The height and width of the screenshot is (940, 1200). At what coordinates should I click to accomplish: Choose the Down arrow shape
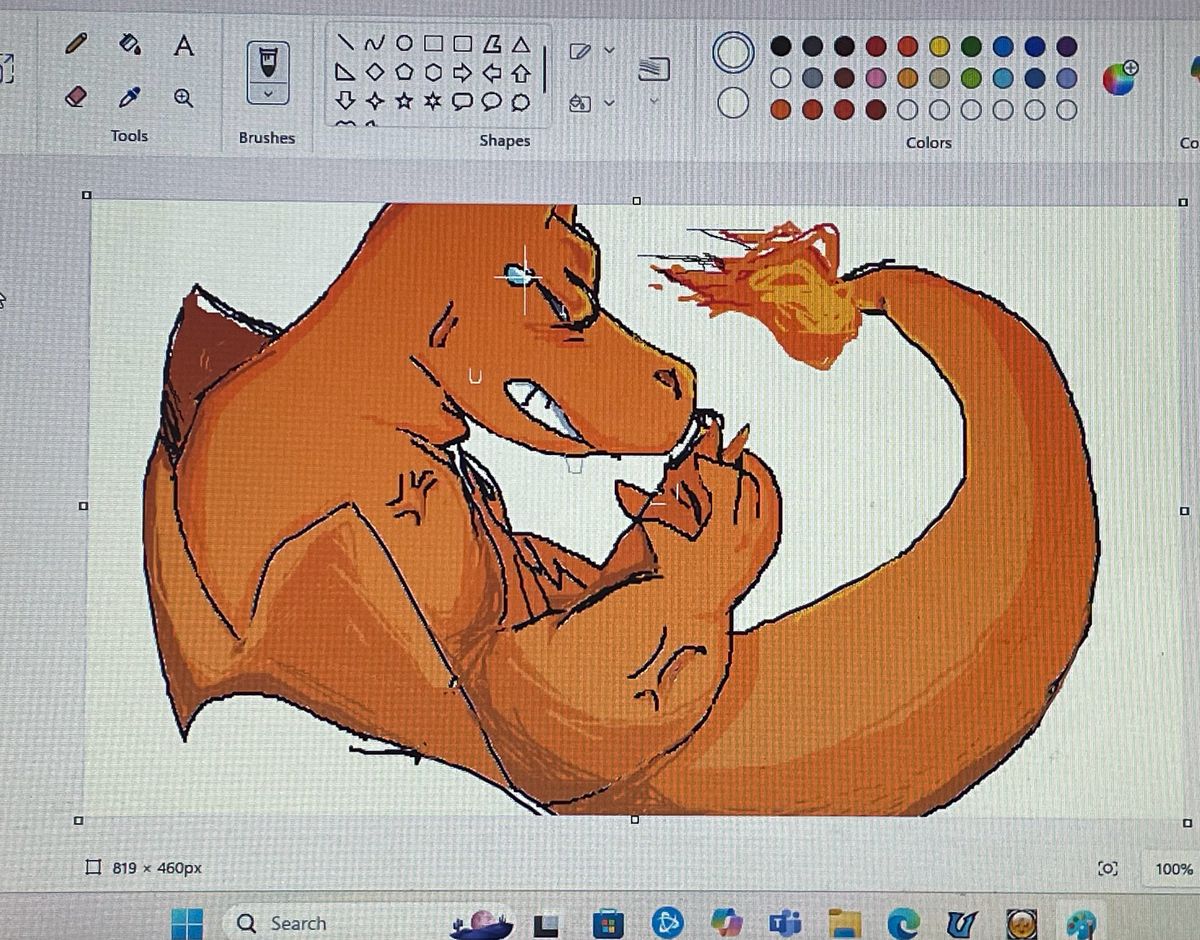[x=345, y=100]
